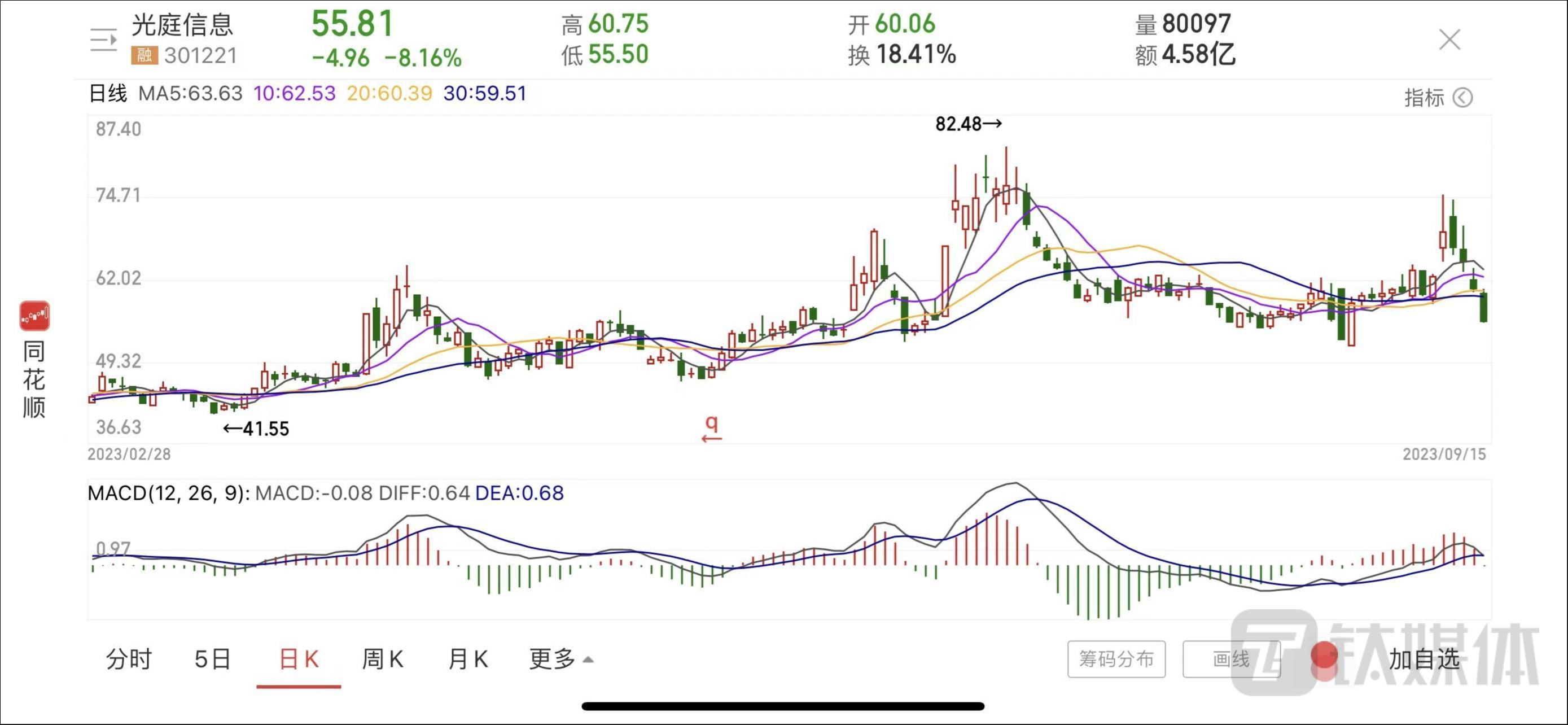Open 筹码分布 chip distribution
The height and width of the screenshot is (725, 1568).
pyautogui.click(x=1116, y=660)
